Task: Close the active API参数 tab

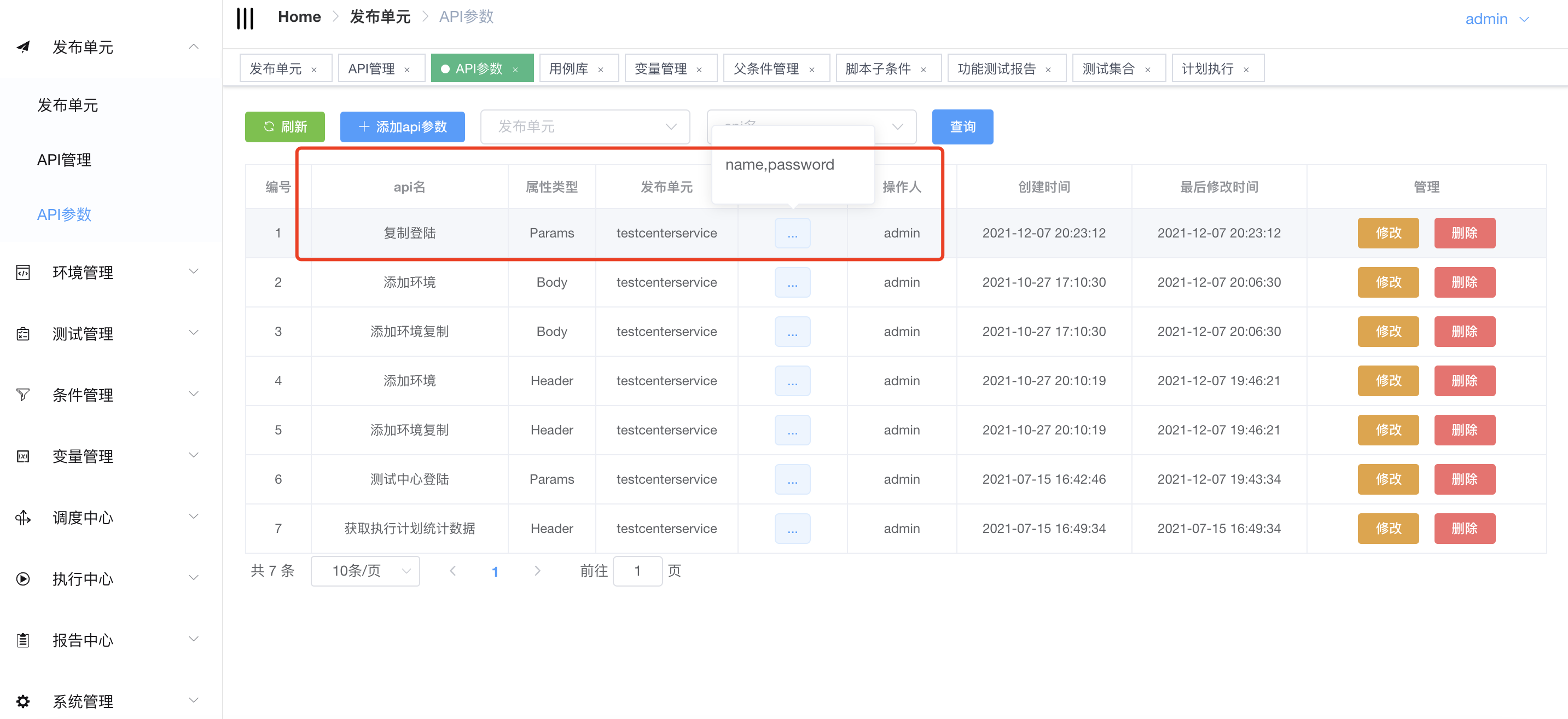Action: pos(515,69)
